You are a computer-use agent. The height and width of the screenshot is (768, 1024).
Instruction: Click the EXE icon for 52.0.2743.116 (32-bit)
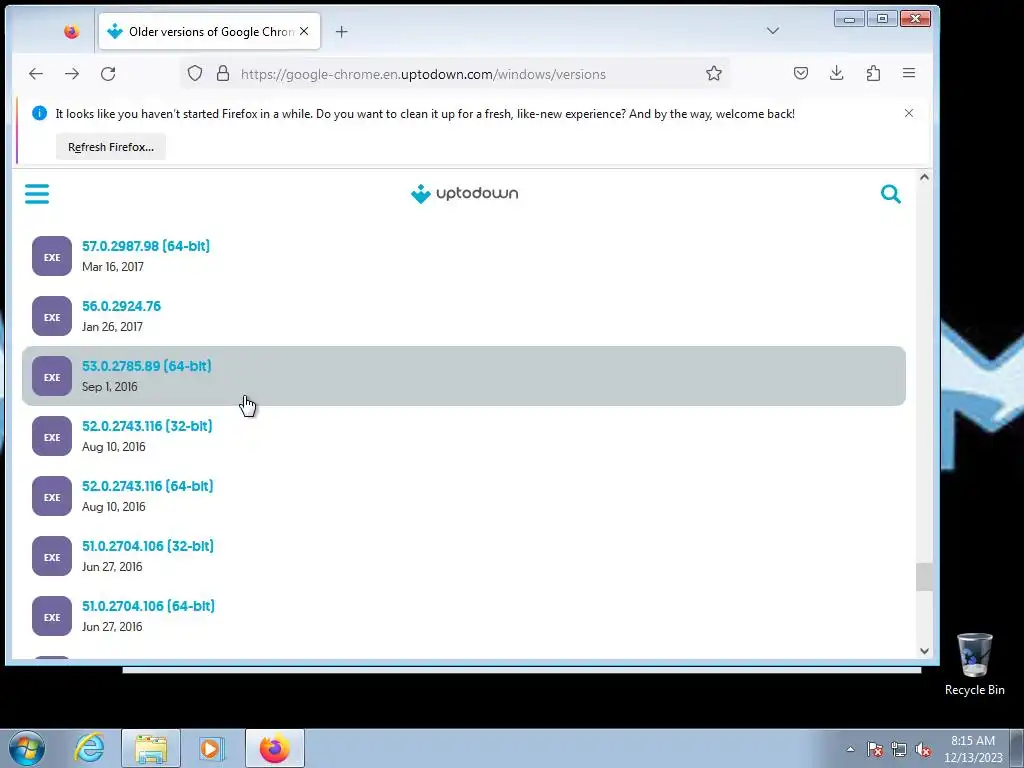click(x=52, y=436)
